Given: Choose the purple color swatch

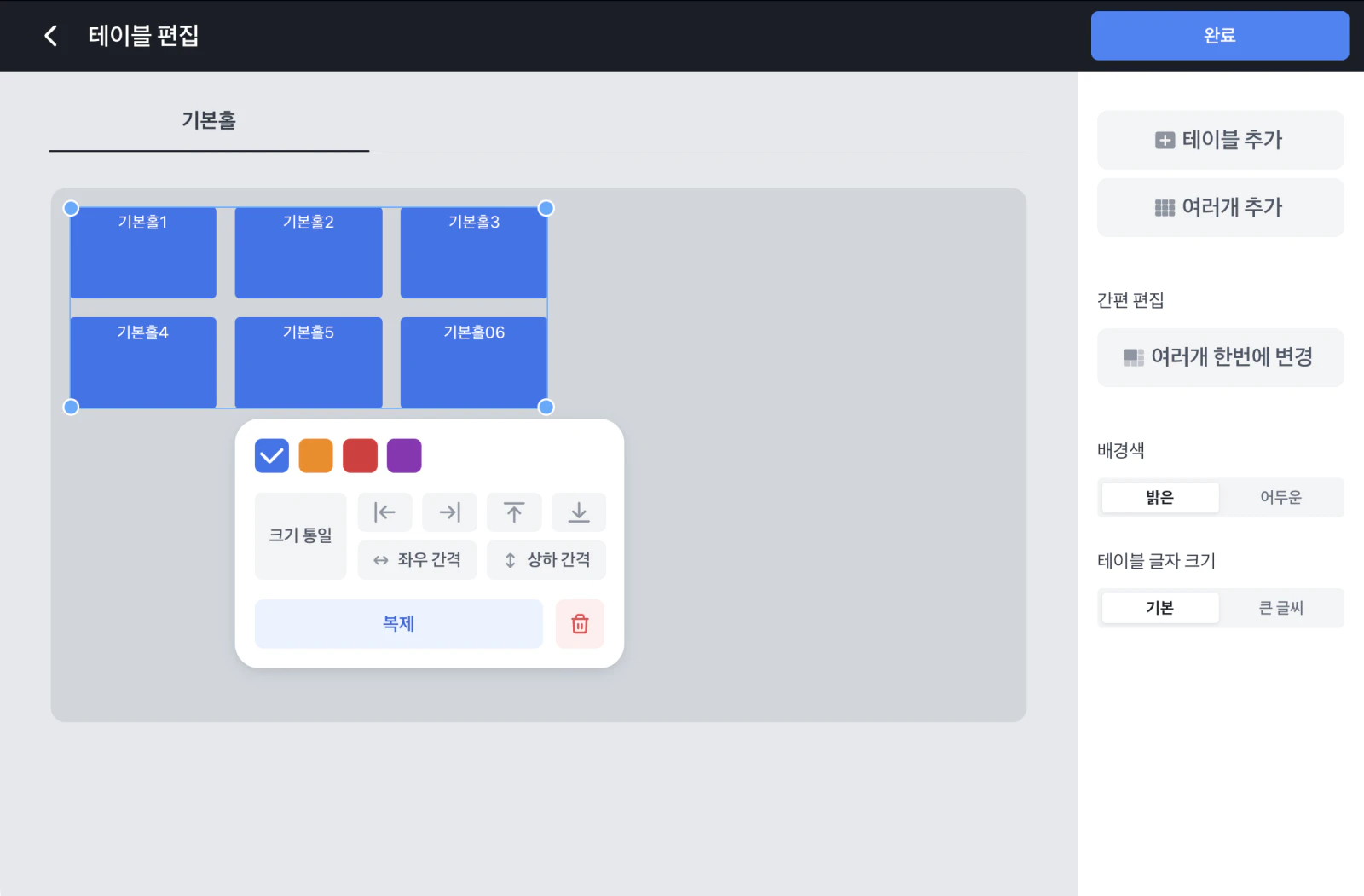Looking at the screenshot, I should coord(404,455).
